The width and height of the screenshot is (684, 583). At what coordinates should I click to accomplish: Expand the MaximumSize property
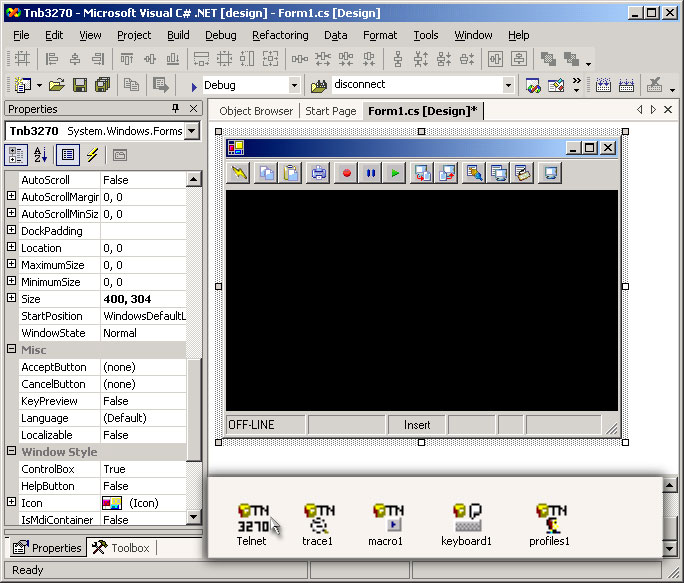[x=12, y=264]
